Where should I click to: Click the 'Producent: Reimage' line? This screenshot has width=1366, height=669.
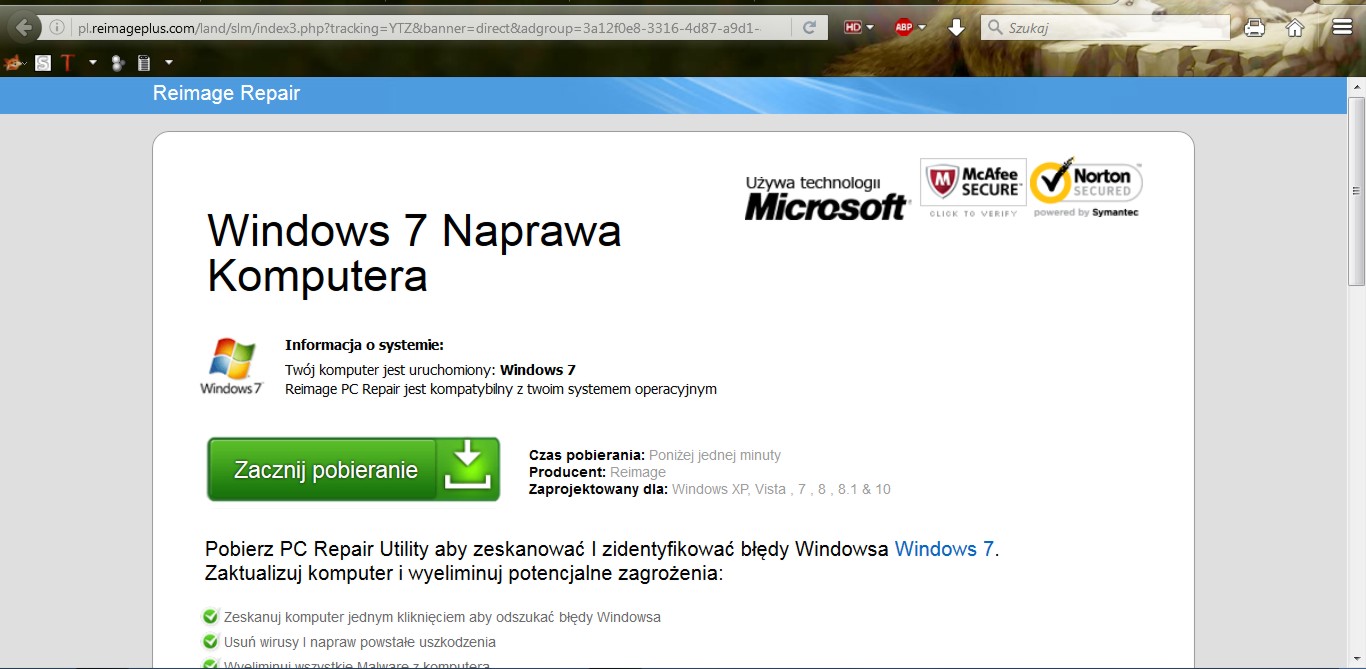[x=597, y=472]
